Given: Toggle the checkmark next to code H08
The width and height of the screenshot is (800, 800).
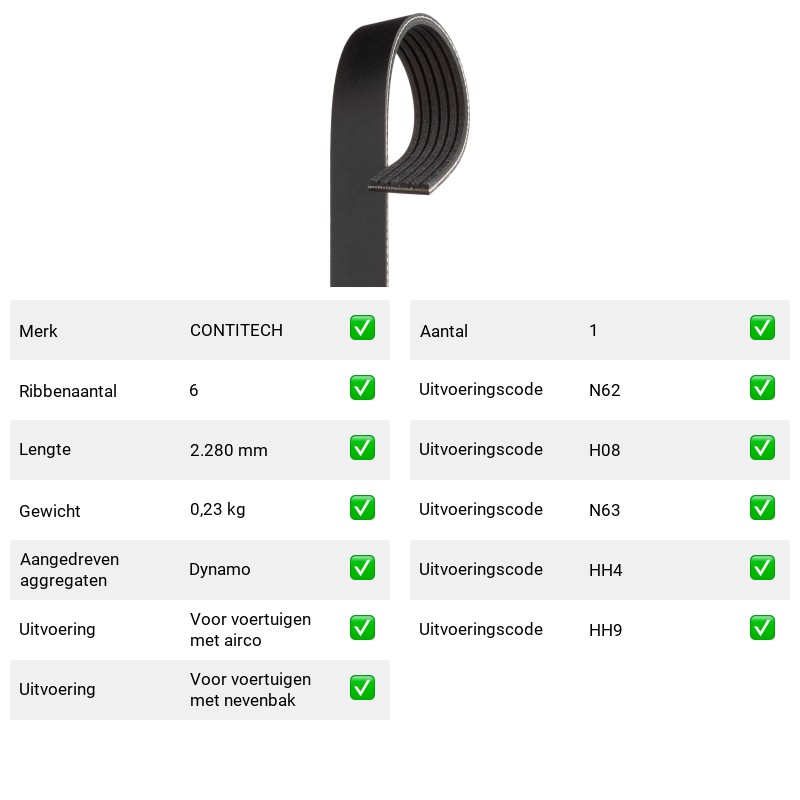Looking at the screenshot, I should click(762, 447).
